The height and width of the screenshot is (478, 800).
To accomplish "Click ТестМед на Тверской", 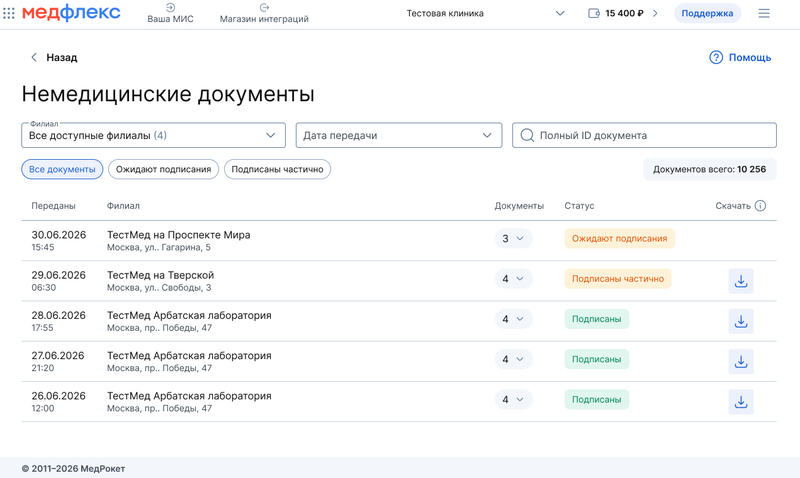I will (160, 275).
